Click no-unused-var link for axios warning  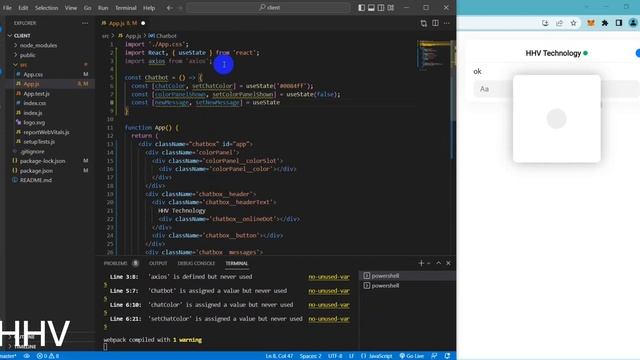(x=329, y=277)
